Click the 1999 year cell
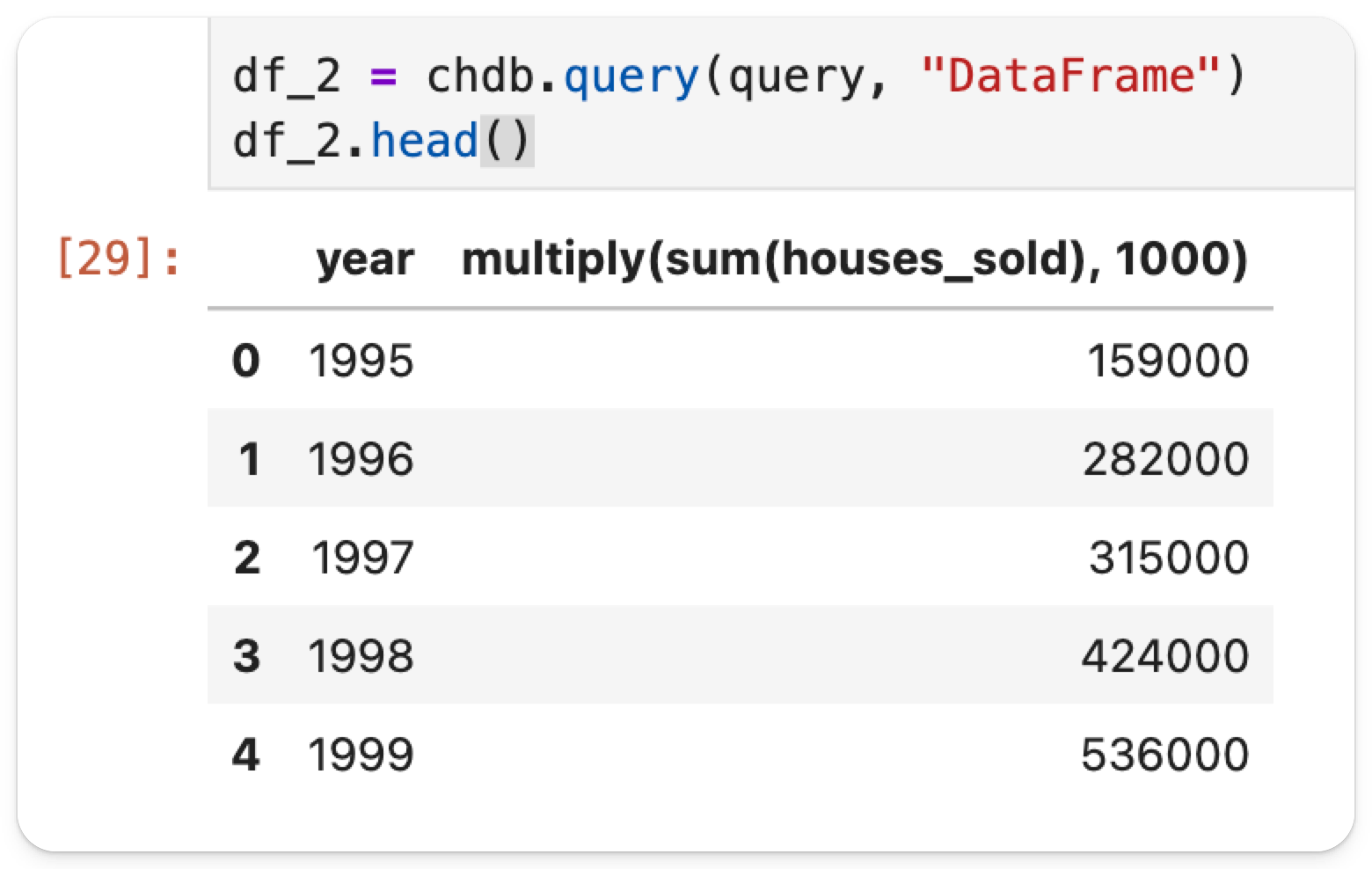Screen dimensions: 1372x869 point(361,755)
